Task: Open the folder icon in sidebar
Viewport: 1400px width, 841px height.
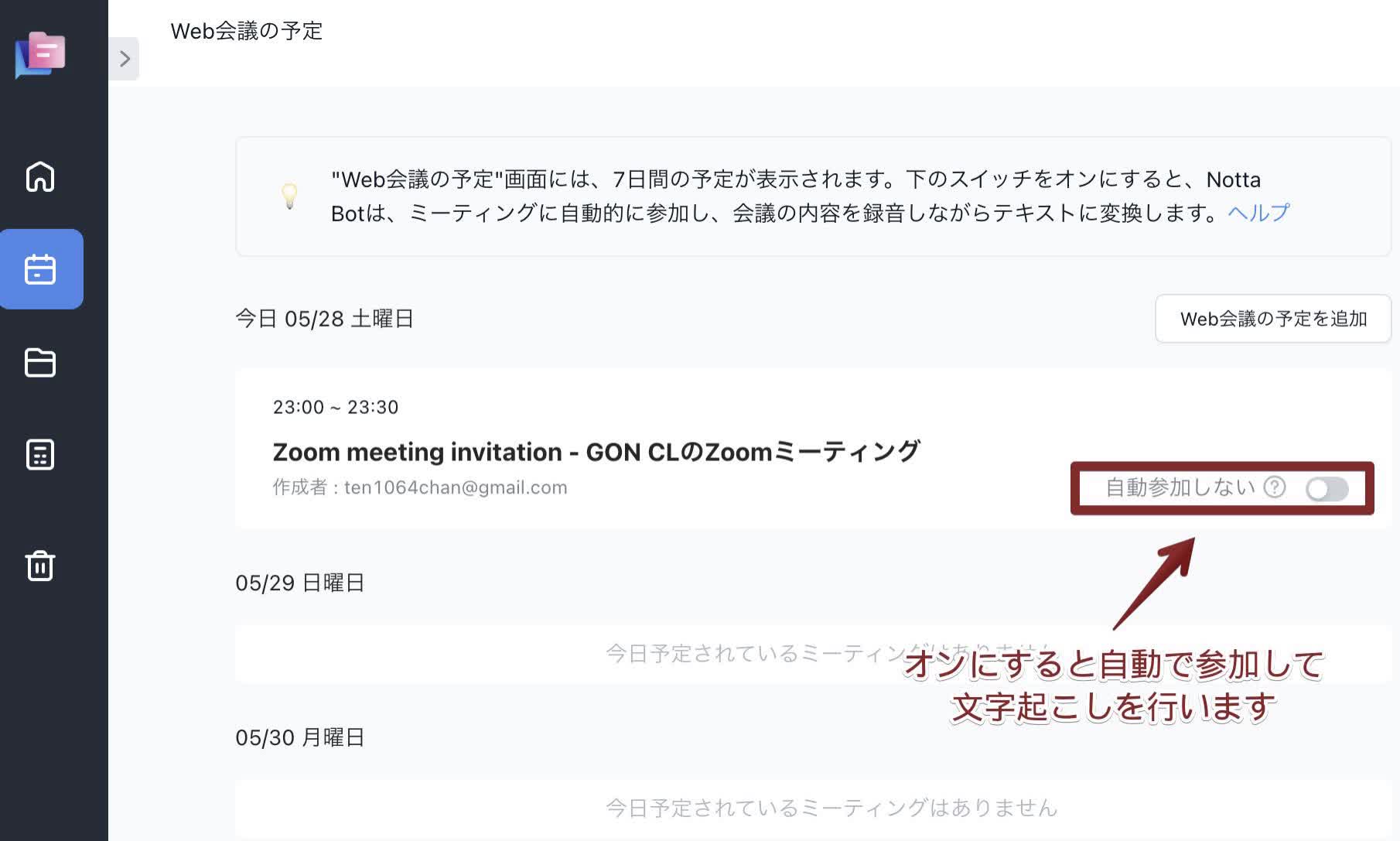Action: pyautogui.click(x=40, y=363)
